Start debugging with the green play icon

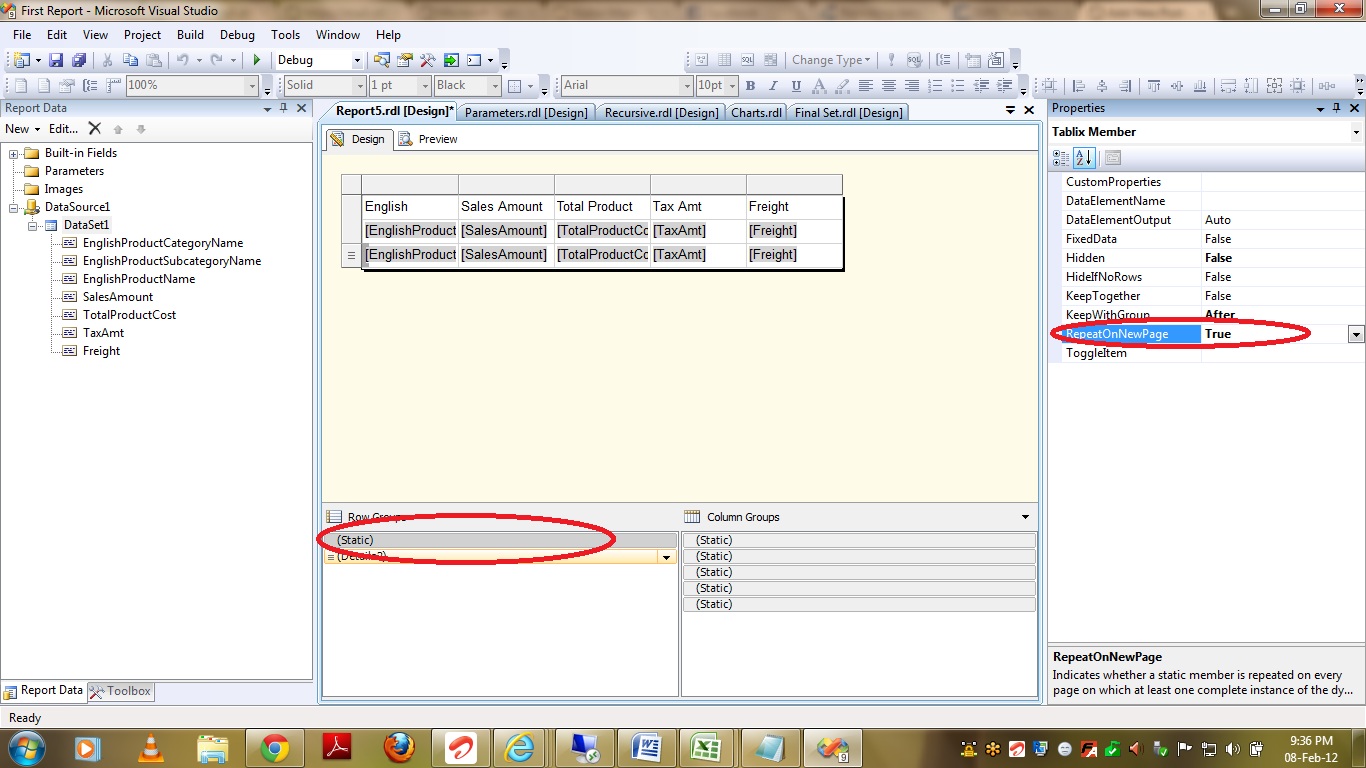257,60
